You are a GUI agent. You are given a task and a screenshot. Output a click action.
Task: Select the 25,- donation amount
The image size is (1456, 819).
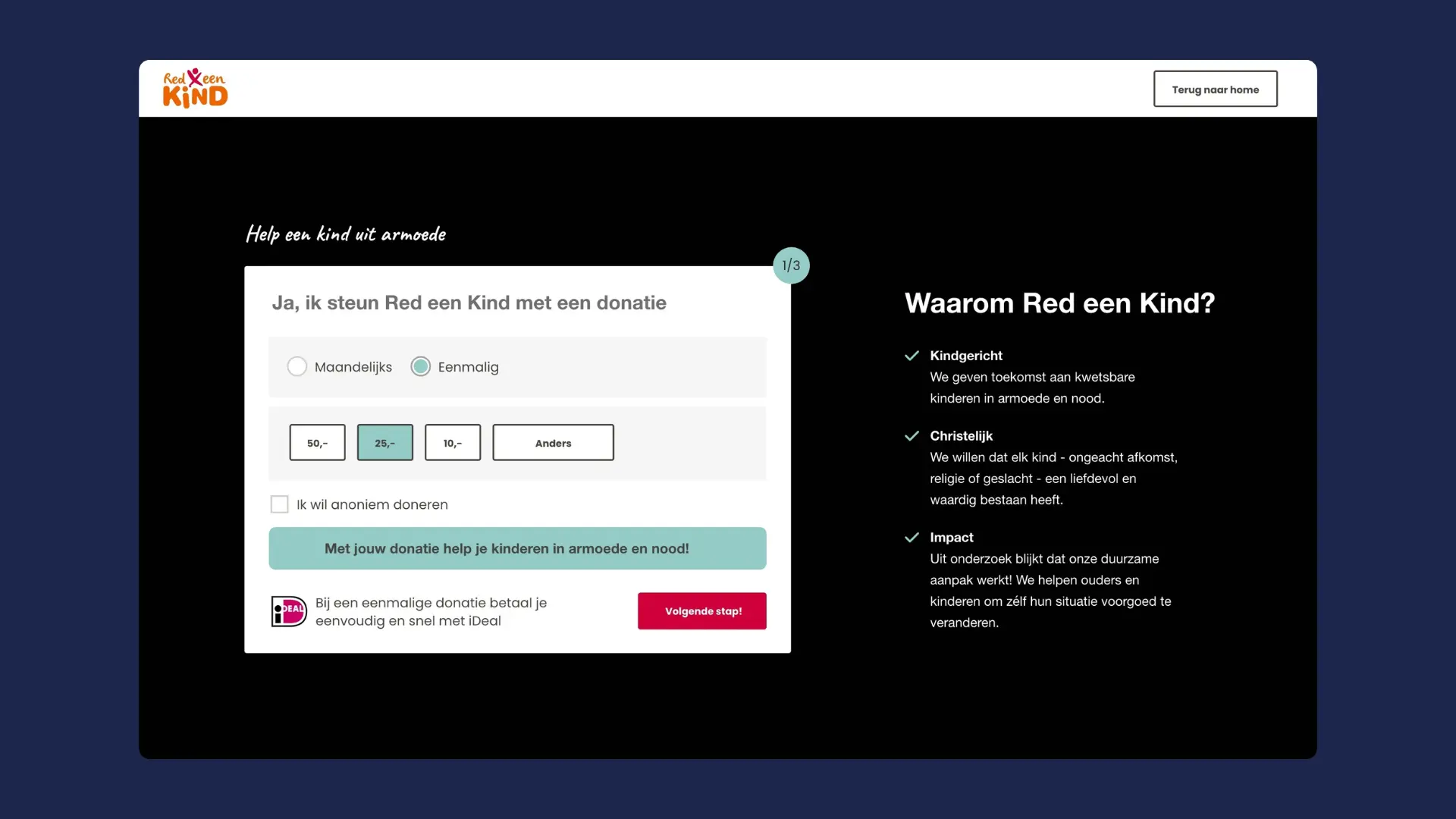pos(384,442)
